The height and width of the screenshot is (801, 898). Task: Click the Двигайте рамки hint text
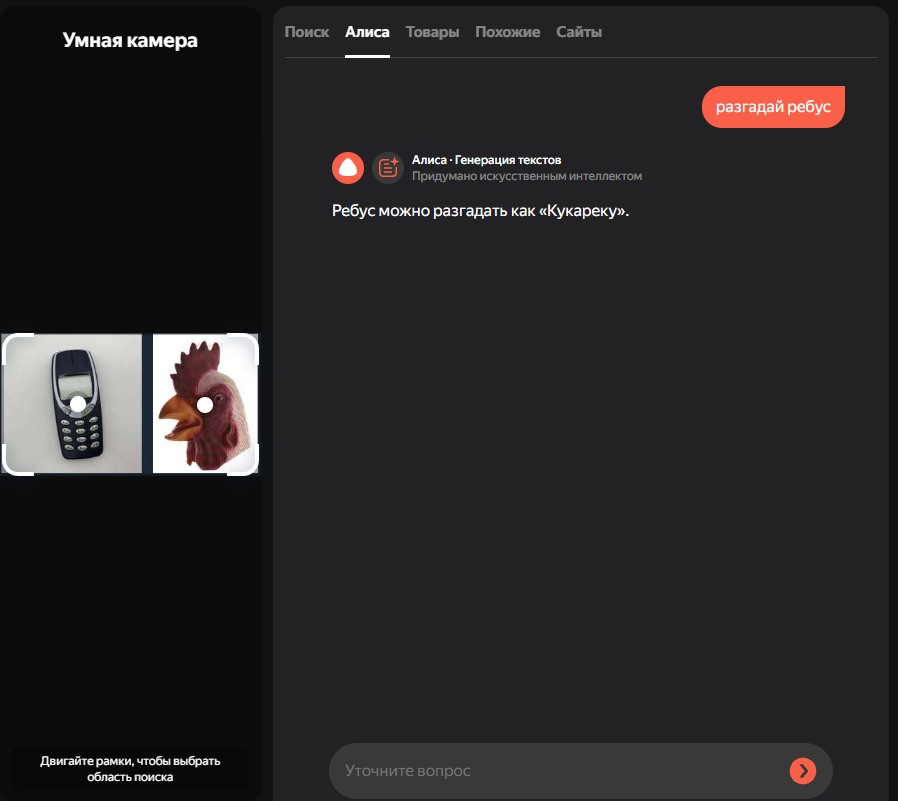tap(130, 769)
